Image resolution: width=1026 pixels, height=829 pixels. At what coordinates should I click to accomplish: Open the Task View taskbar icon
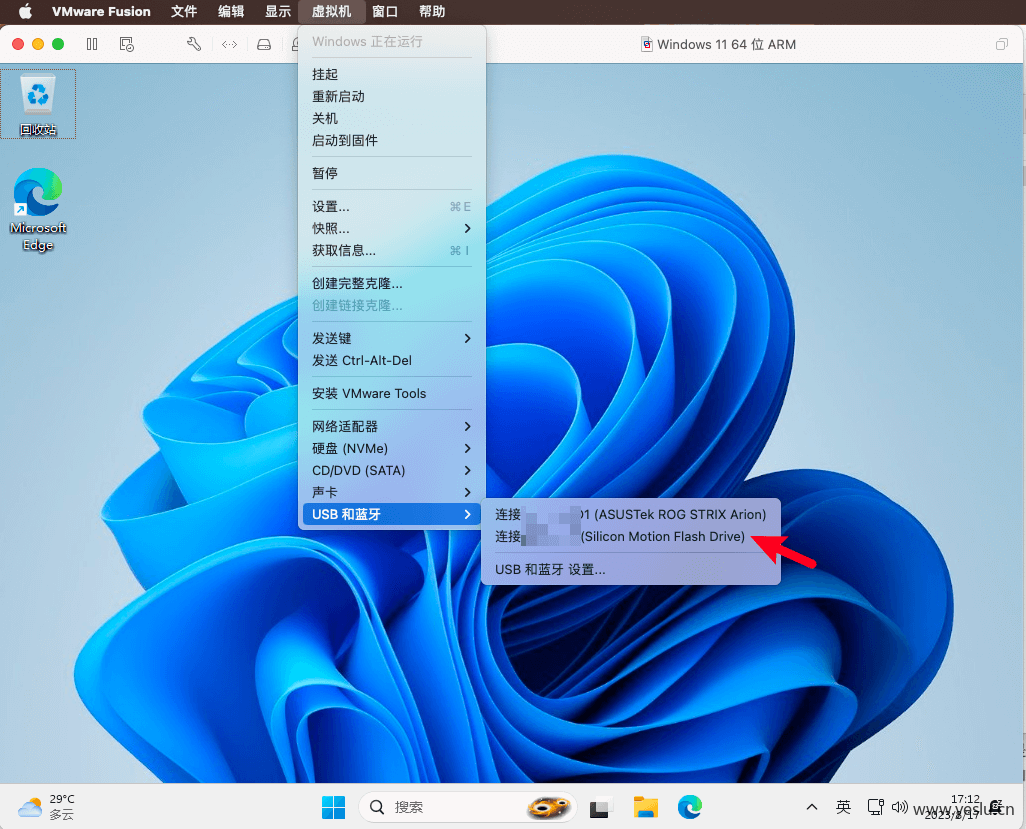(601, 807)
